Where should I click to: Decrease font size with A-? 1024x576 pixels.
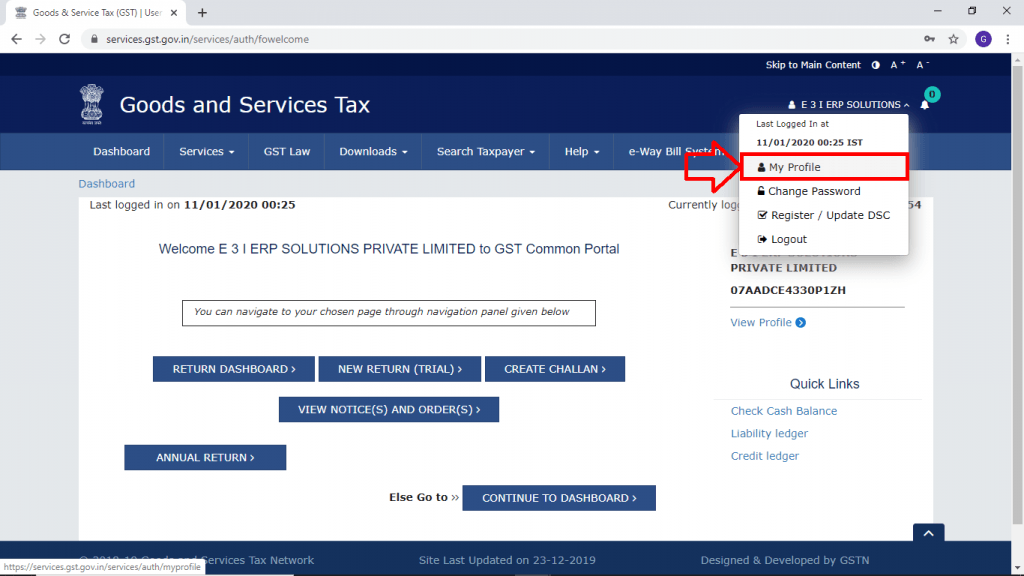922,65
